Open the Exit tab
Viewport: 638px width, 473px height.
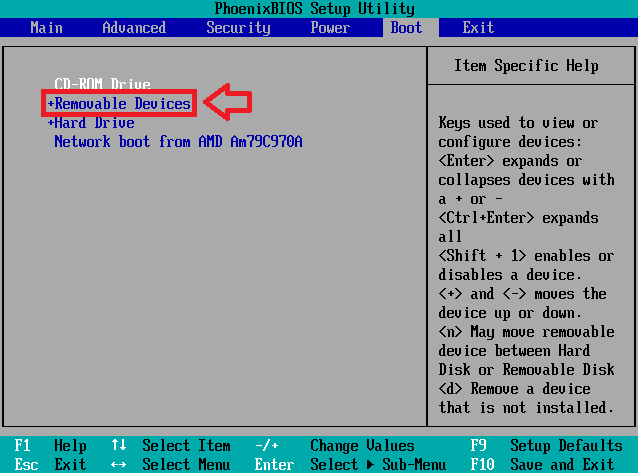click(x=478, y=28)
